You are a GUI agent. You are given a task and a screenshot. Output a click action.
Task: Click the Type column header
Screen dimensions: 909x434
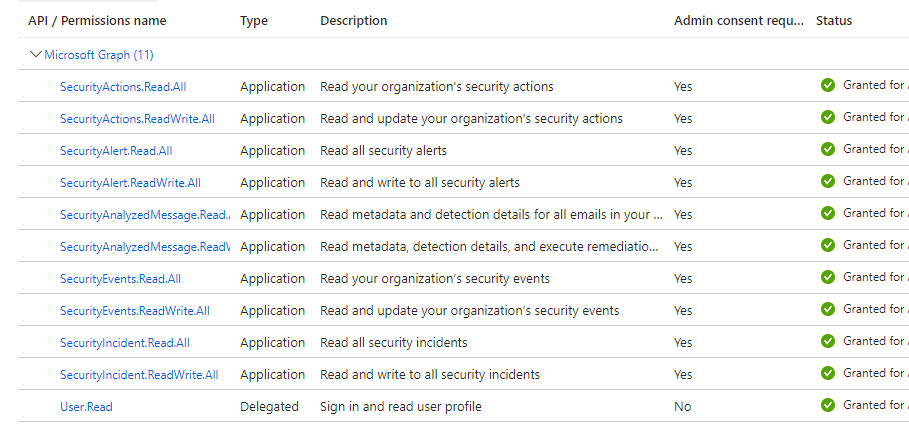[254, 21]
